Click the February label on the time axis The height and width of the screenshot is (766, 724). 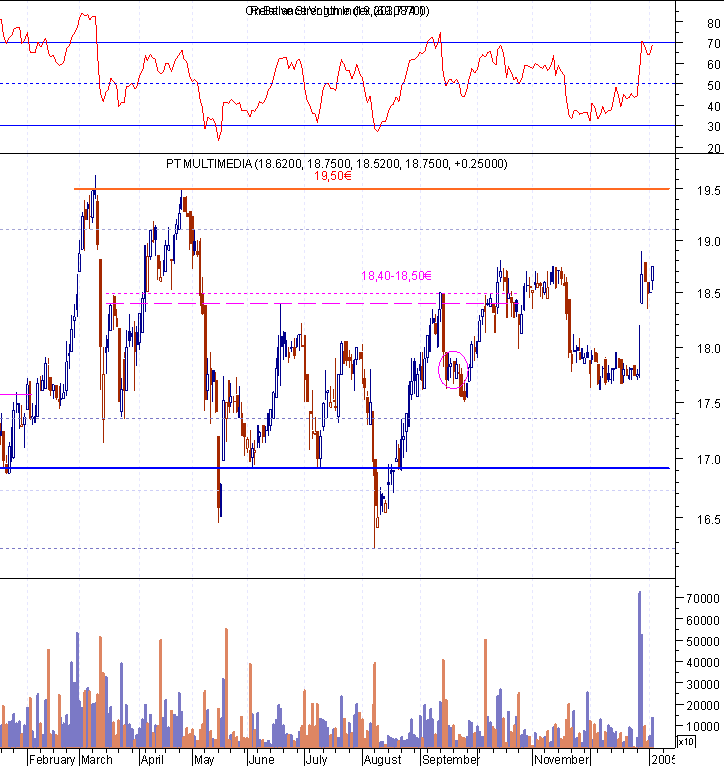52,760
